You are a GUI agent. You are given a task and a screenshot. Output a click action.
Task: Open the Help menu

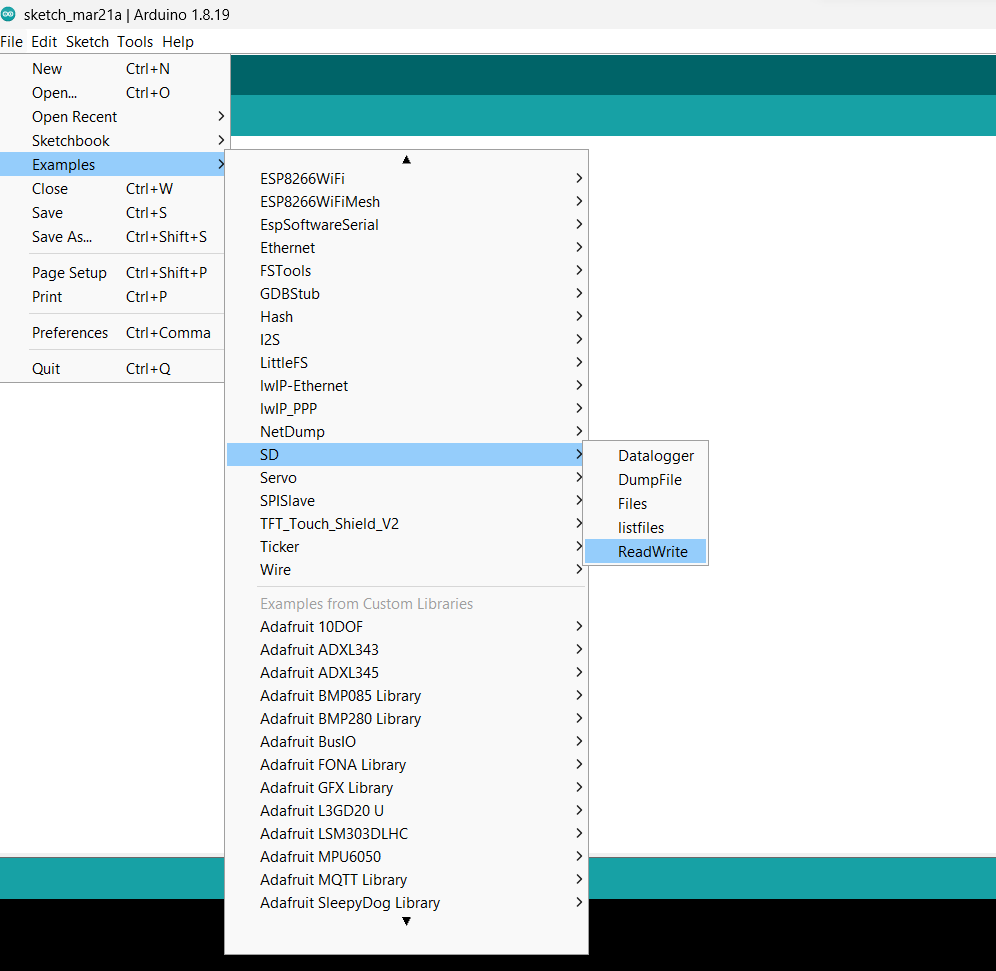(178, 41)
